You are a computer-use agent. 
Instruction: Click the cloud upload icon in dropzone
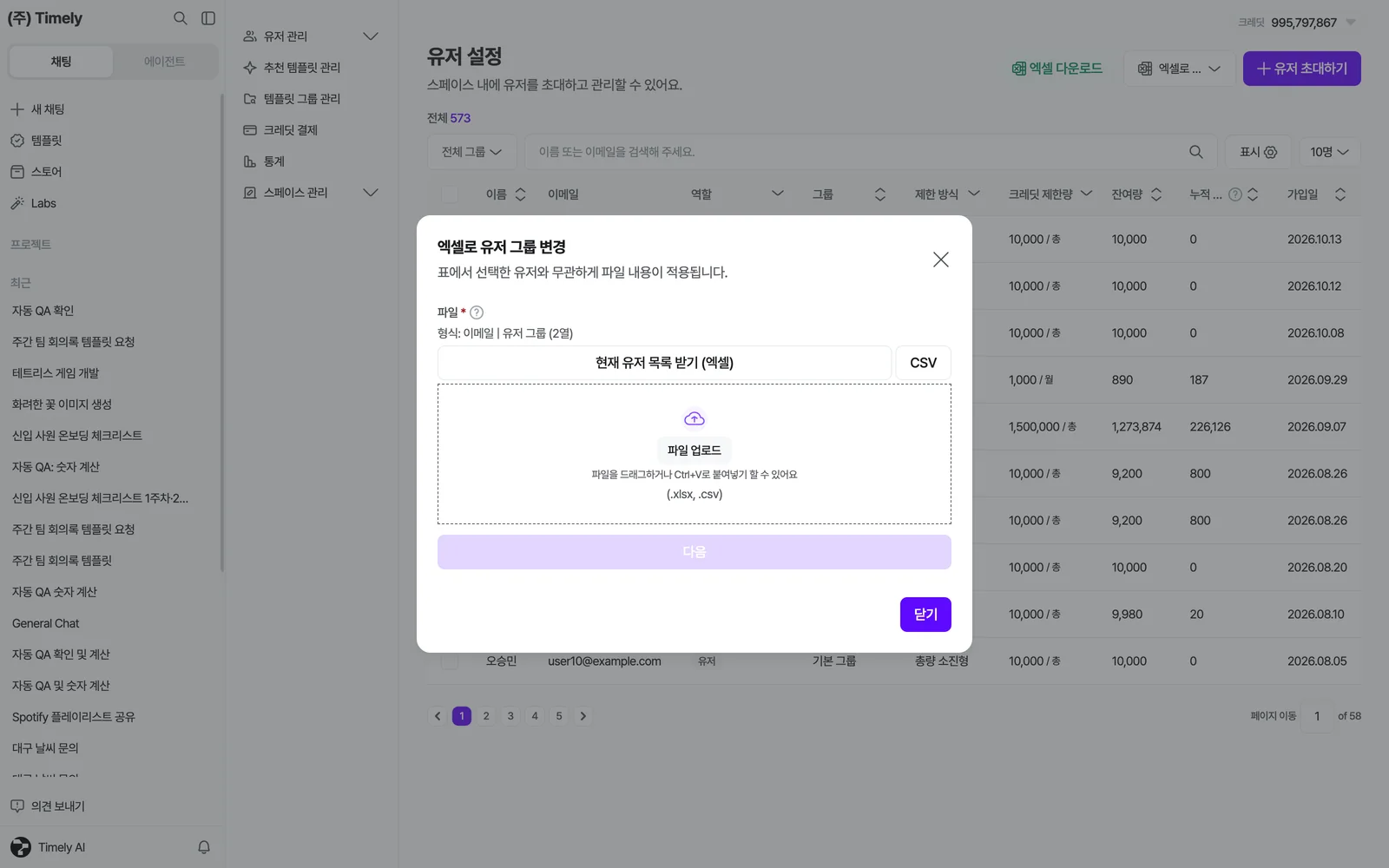694,419
